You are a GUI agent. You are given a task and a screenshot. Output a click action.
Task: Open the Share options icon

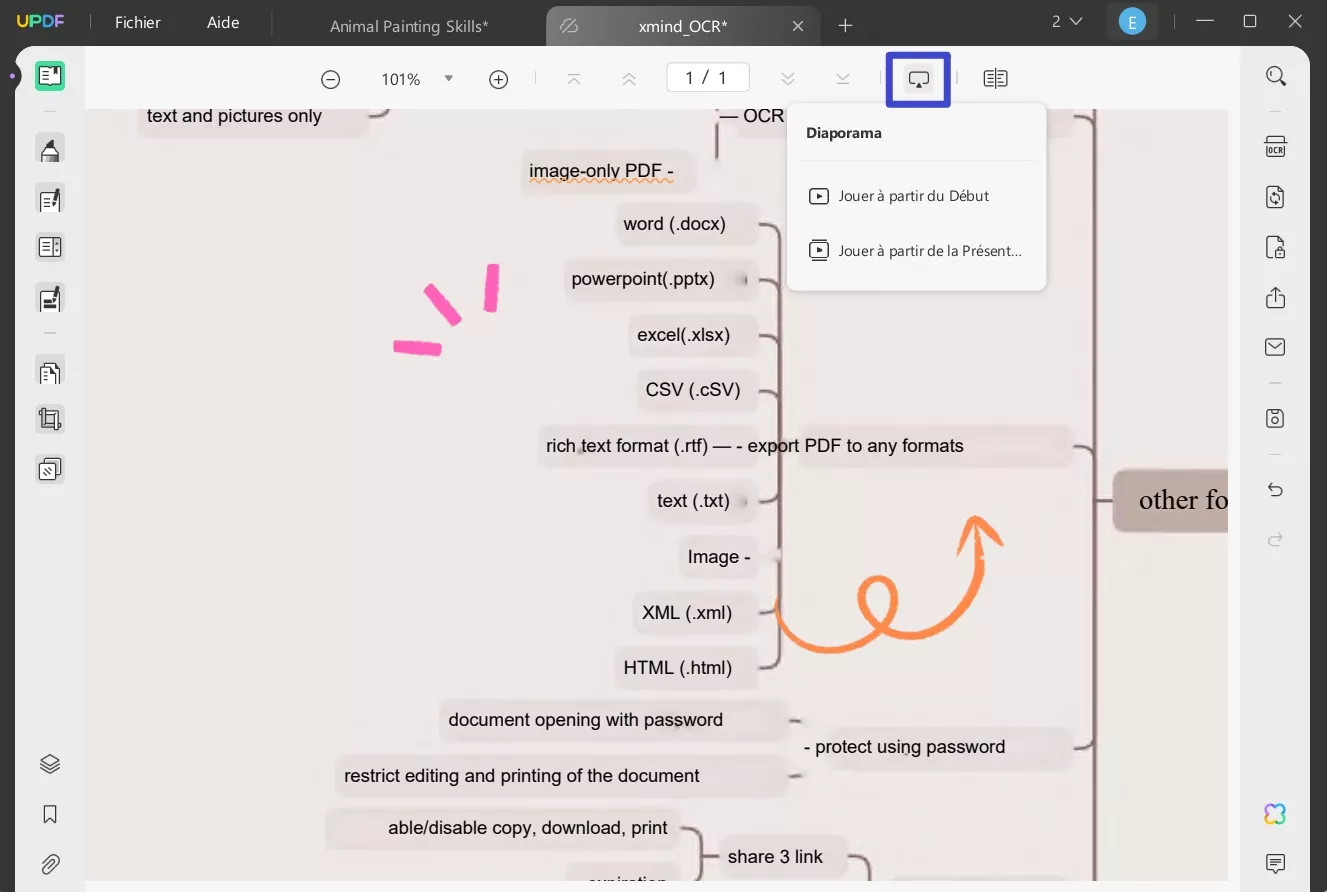tap(1275, 297)
